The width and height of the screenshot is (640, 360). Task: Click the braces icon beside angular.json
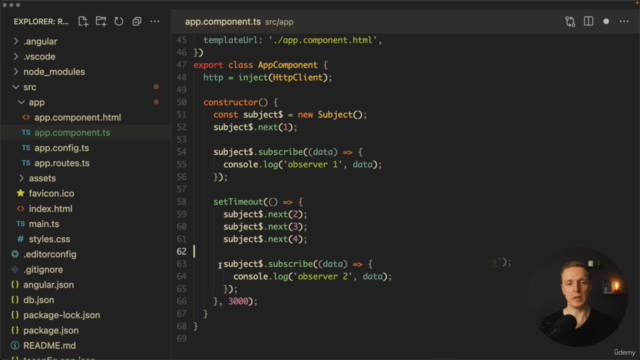tap(15, 284)
